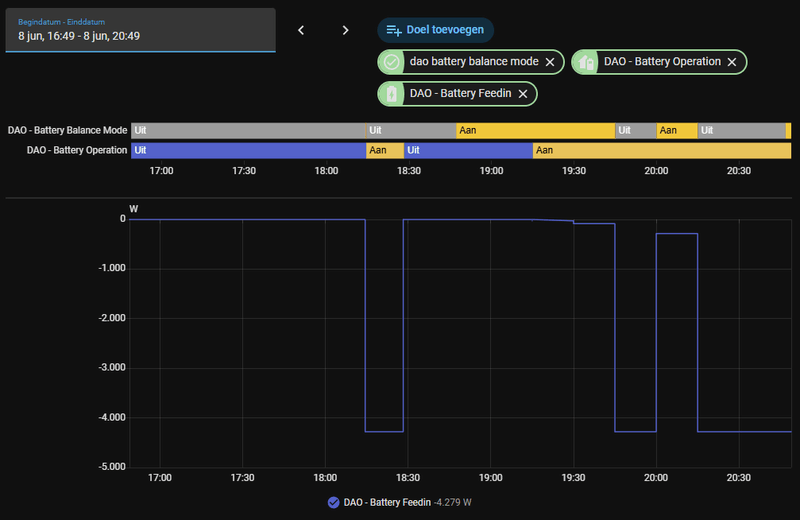Click DAO - Battery Operation row label
Viewport: 800px width, 520px height.
tap(77, 151)
